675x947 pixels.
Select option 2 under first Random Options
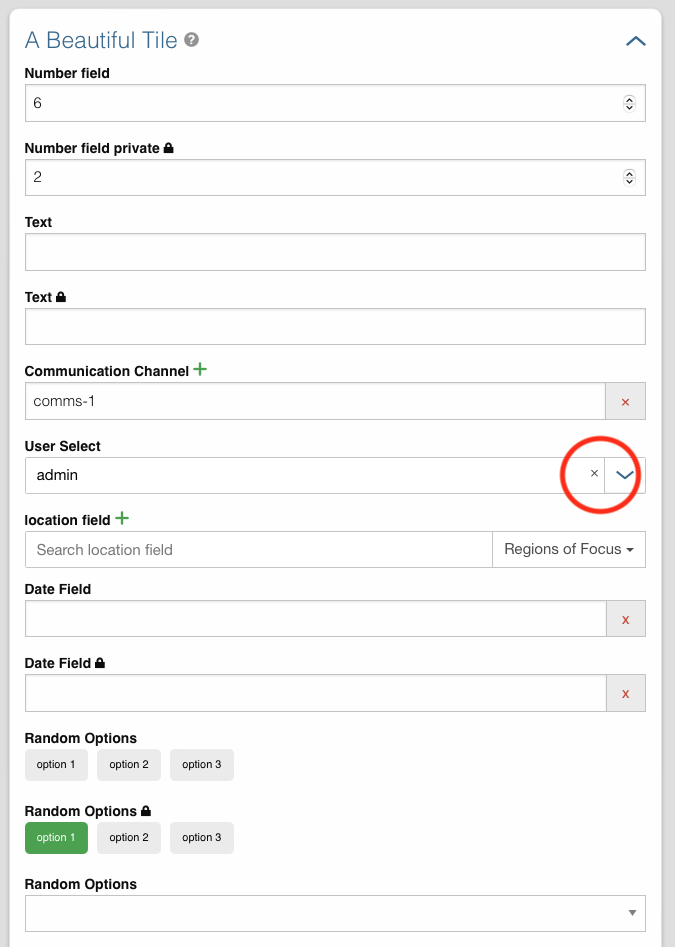129,765
